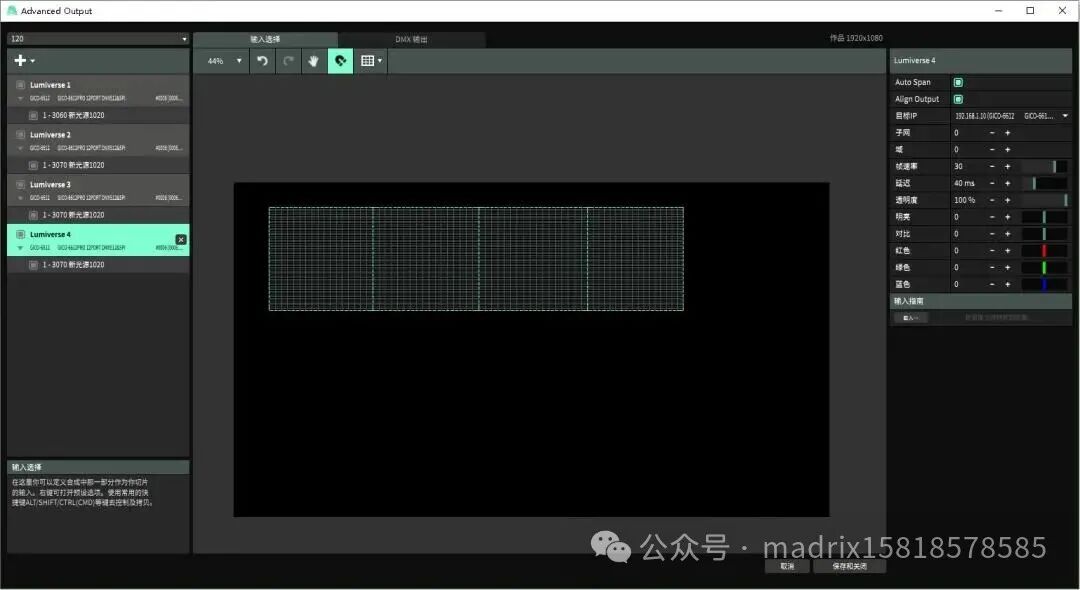Select the Redo icon in the toolbar
Screen dimensions: 1080x590
(287, 61)
